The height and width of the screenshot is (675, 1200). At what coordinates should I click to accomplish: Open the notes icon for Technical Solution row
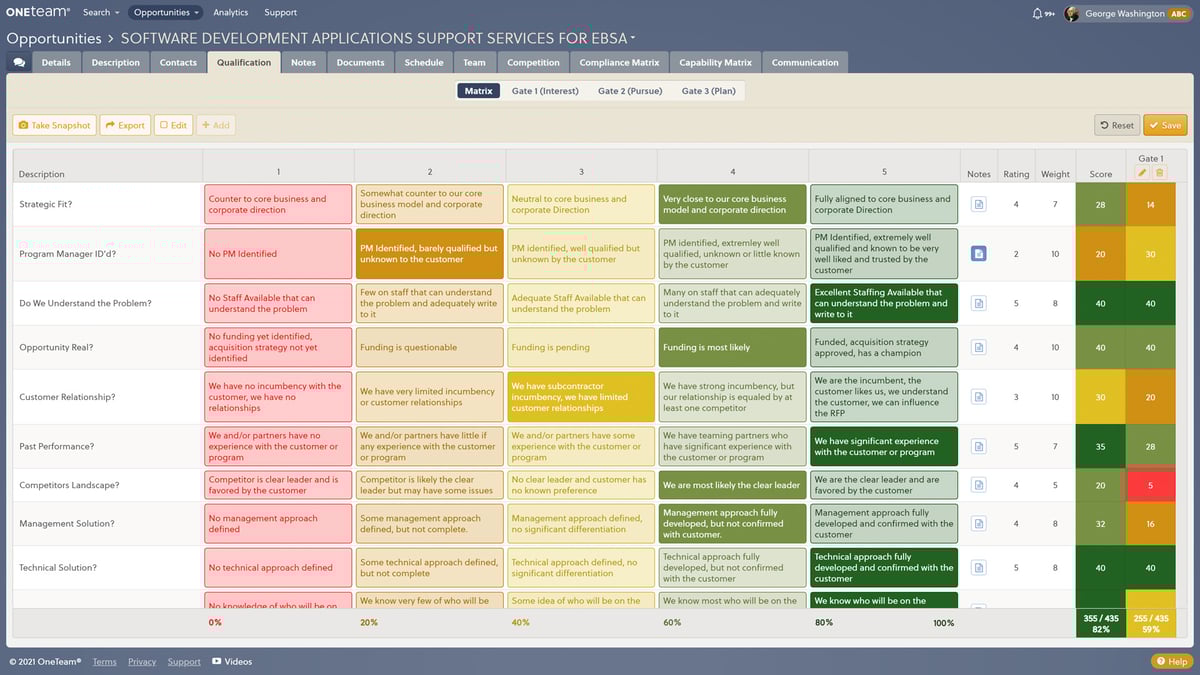coord(979,566)
